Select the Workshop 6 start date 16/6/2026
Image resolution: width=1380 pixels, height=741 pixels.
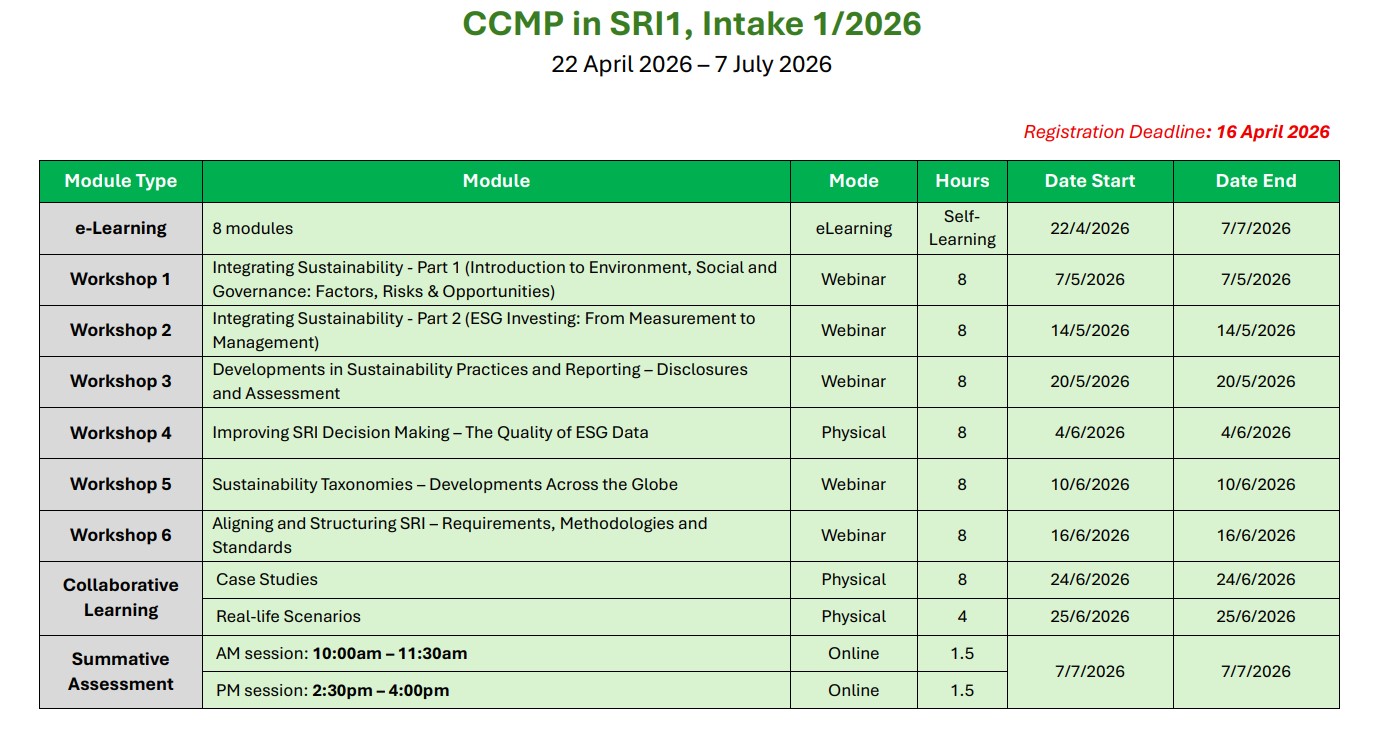[x=1089, y=535]
